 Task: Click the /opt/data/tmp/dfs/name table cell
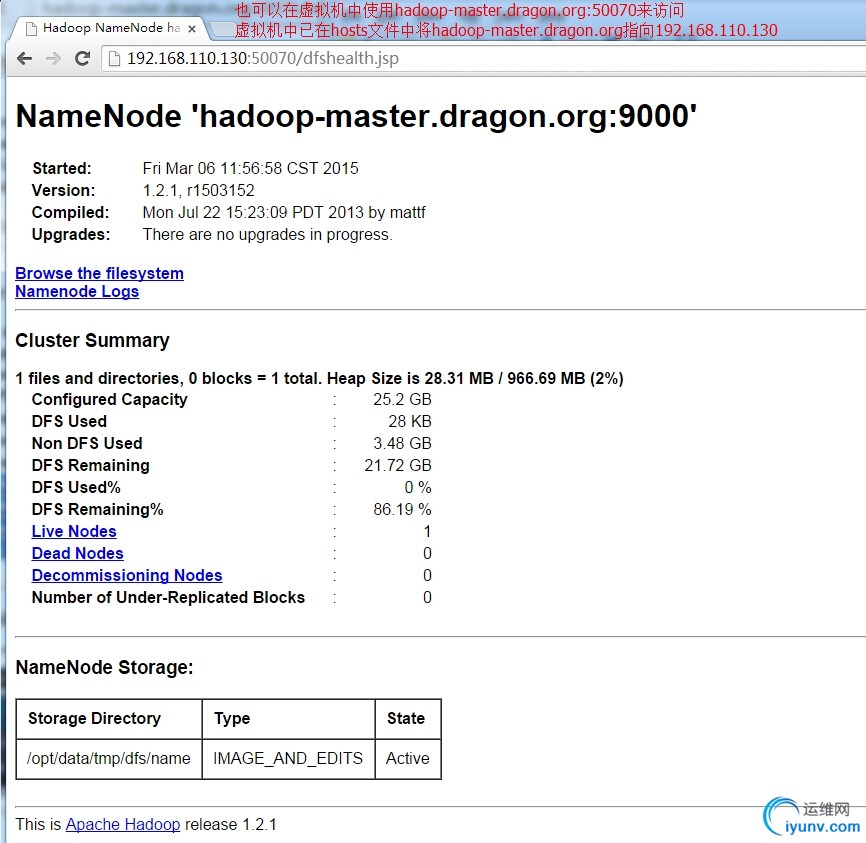[109, 758]
